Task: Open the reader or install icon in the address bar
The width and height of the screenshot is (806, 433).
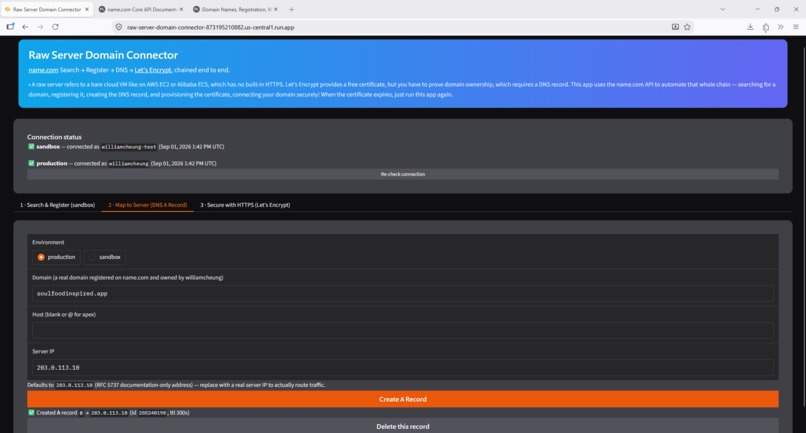Action: click(x=675, y=27)
